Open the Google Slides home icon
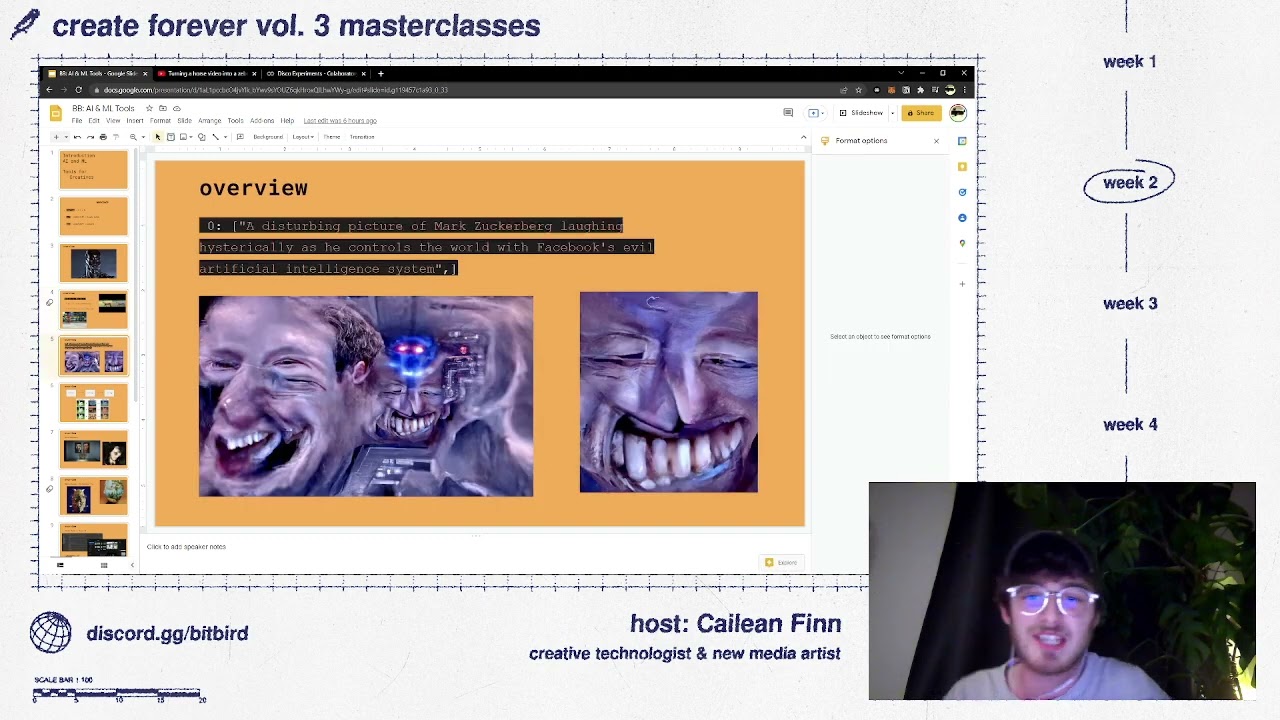 pos(56,113)
